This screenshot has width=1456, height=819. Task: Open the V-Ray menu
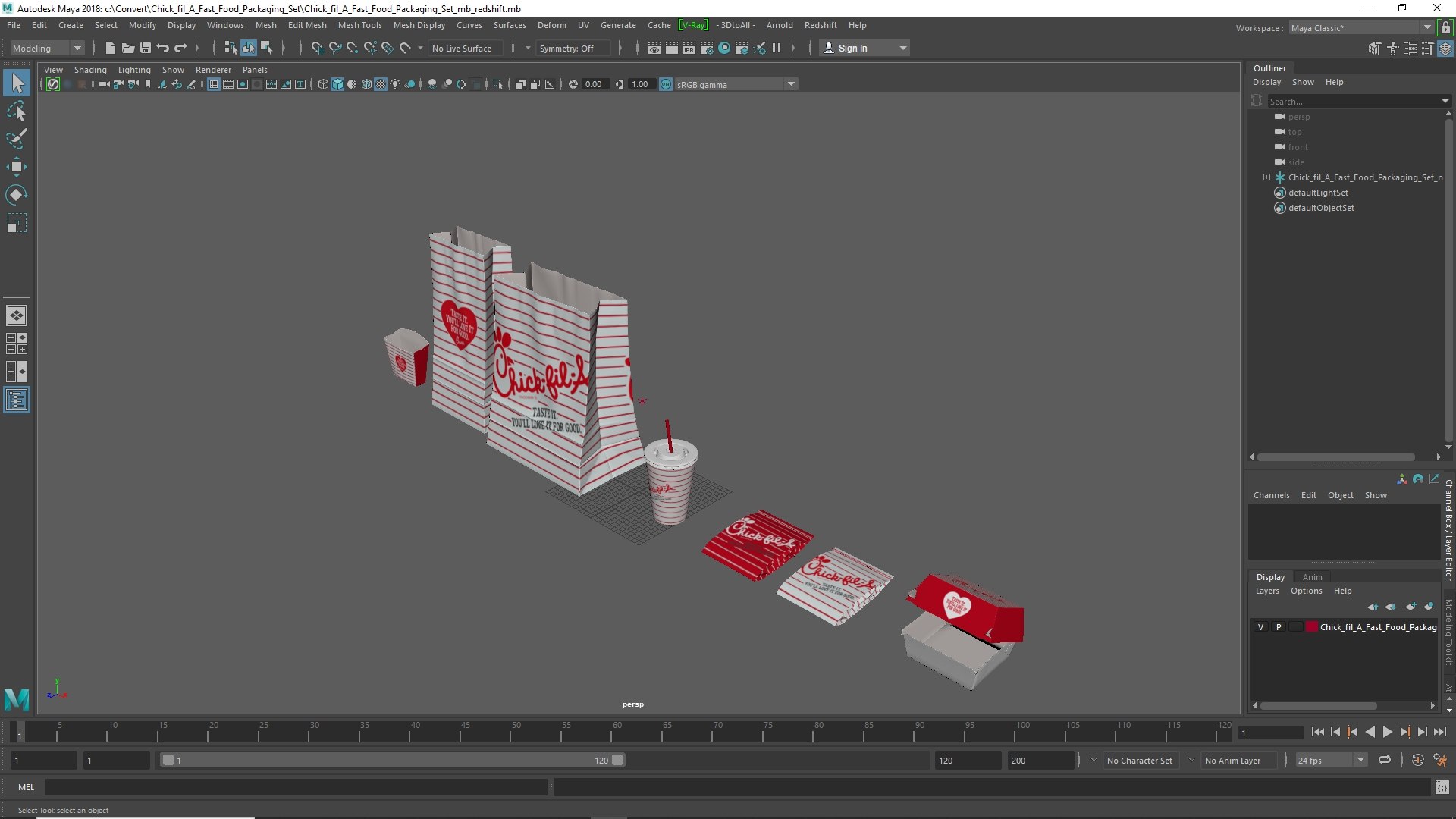(693, 25)
